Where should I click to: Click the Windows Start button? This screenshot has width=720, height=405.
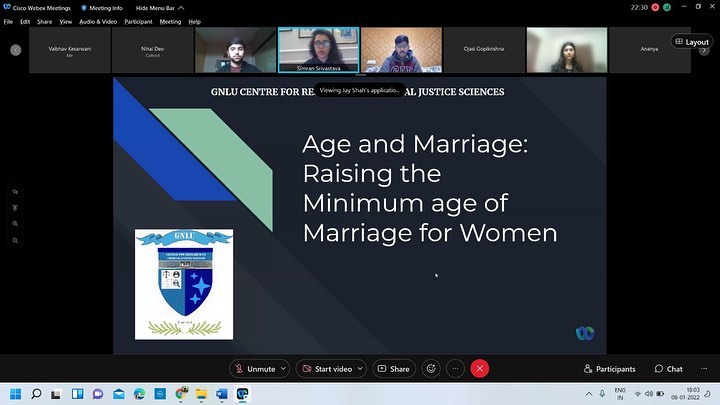click(13, 395)
